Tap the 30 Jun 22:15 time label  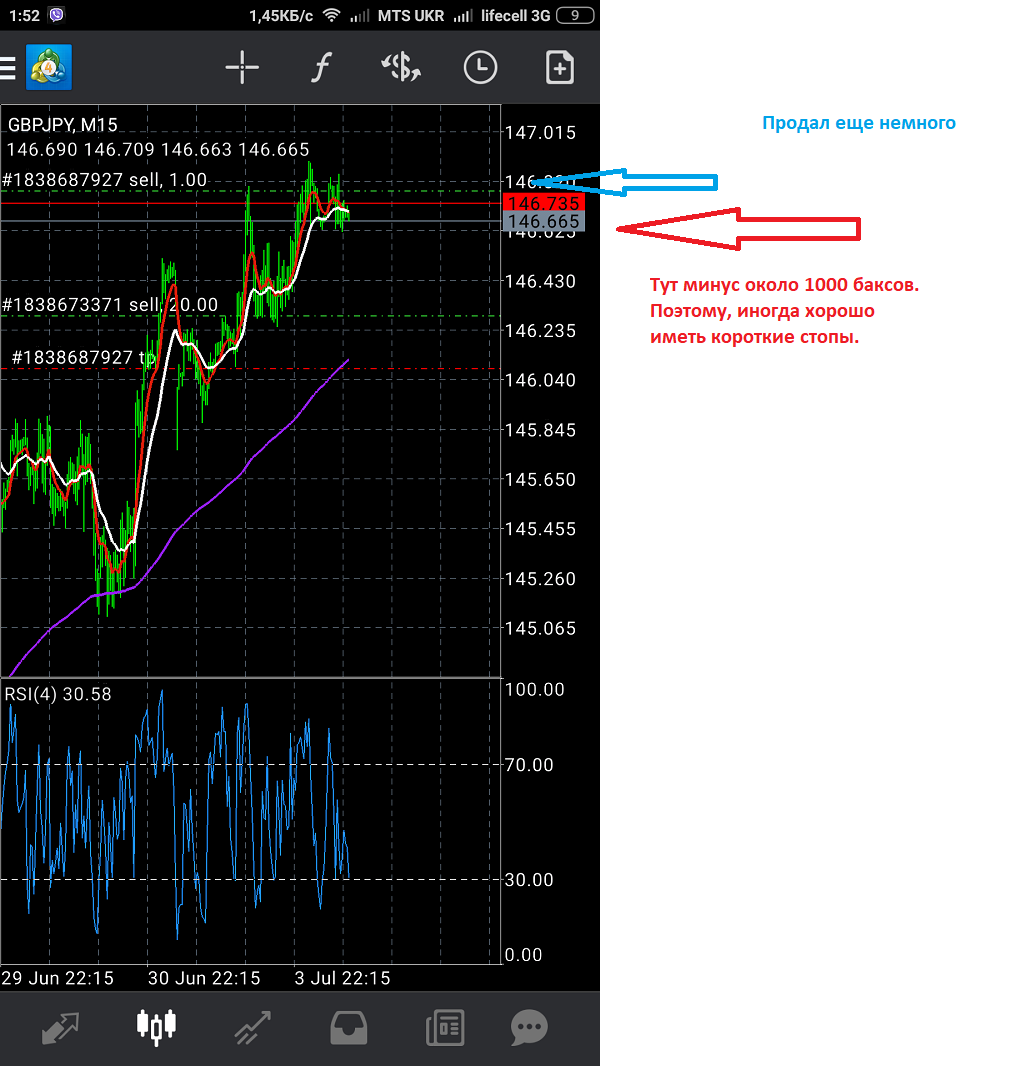(x=204, y=978)
